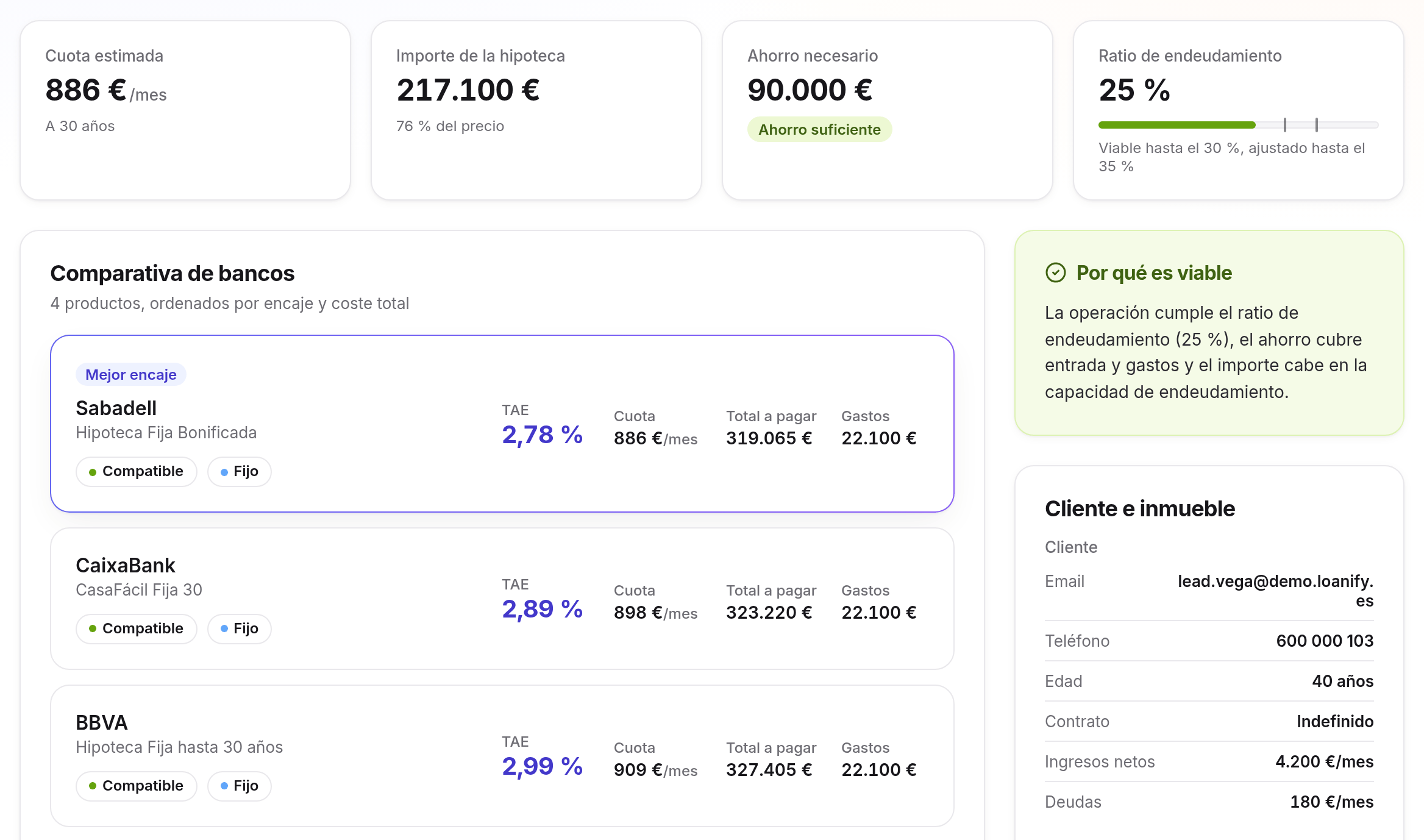
Task: Click the 'Mejor encaje' badge
Action: pos(130,374)
